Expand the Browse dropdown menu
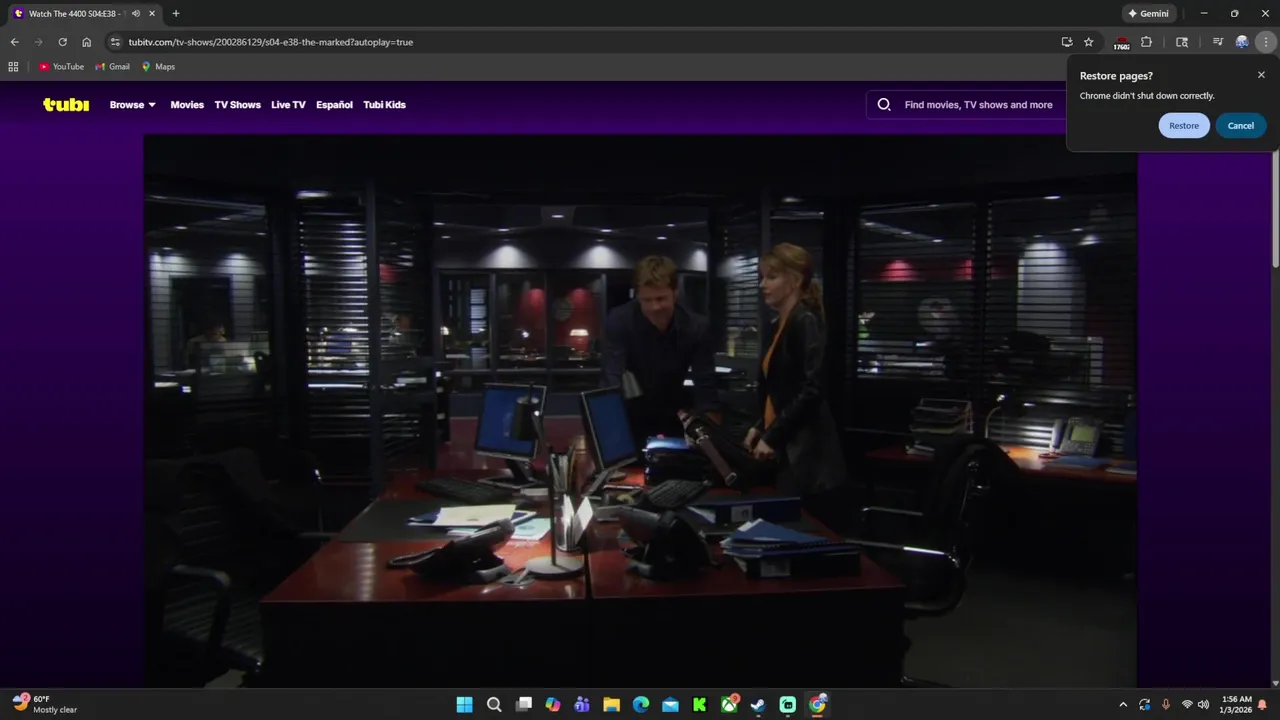The image size is (1280, 720). [133, 104]
